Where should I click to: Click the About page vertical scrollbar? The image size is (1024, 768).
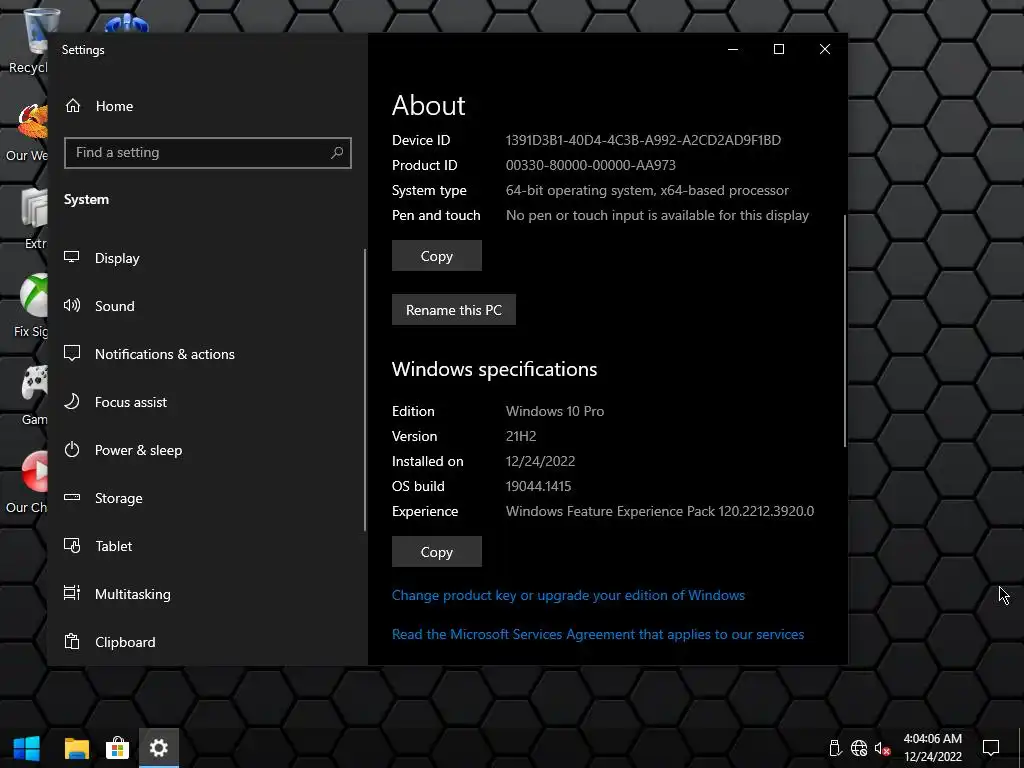pos(845,330)
